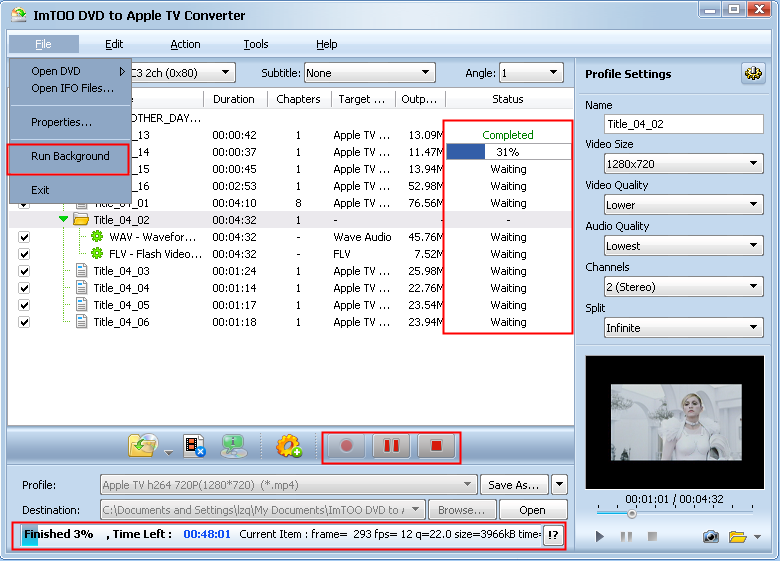Screen dimensions: 780x561
Task: Stop the conversion with the stop button
Action: (436, 446)
